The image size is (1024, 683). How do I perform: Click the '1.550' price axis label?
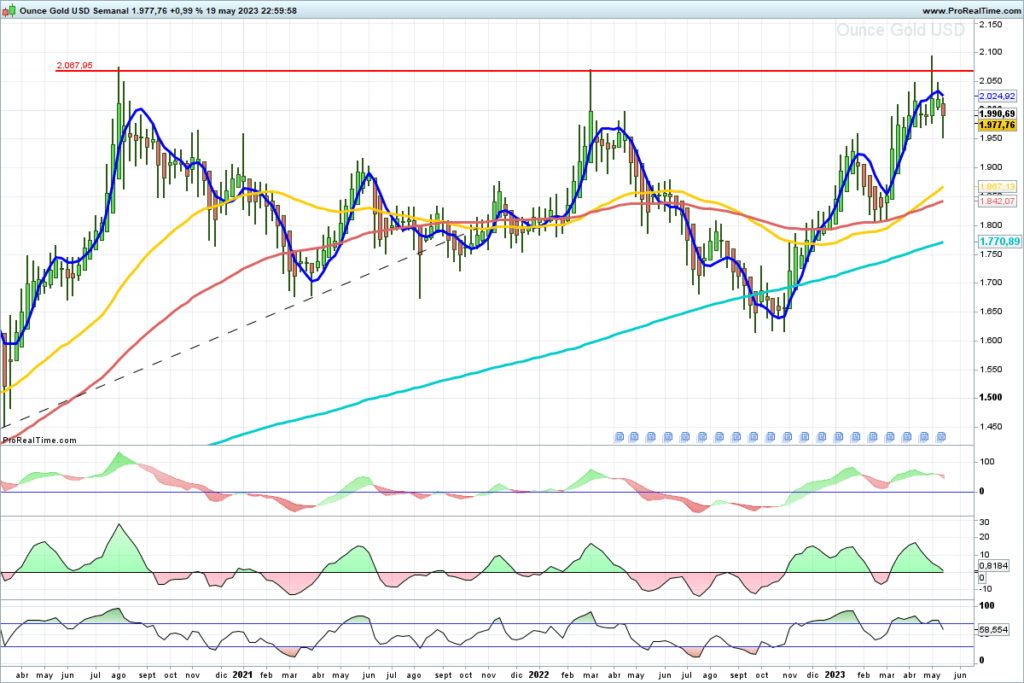pos(991,370)
